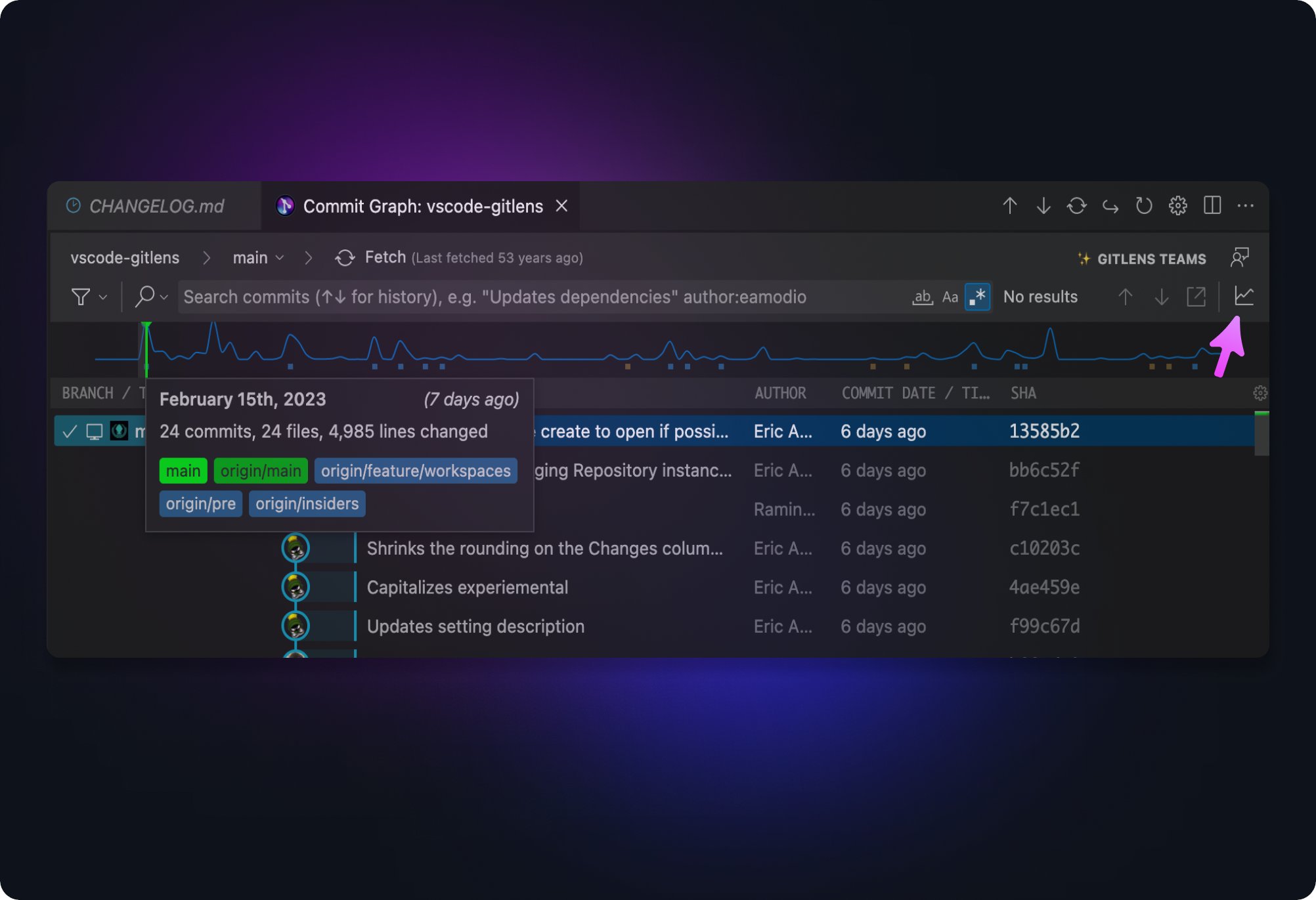Enable the Match Case search option

pyautogui.click(x=949, y=297)
